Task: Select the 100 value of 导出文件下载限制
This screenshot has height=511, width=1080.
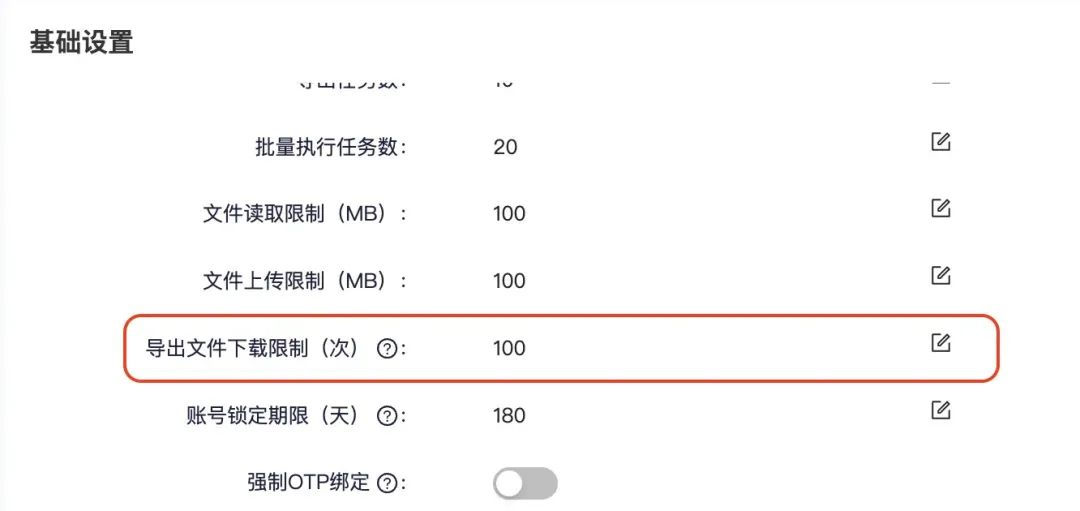Action: tap(509, 348)
